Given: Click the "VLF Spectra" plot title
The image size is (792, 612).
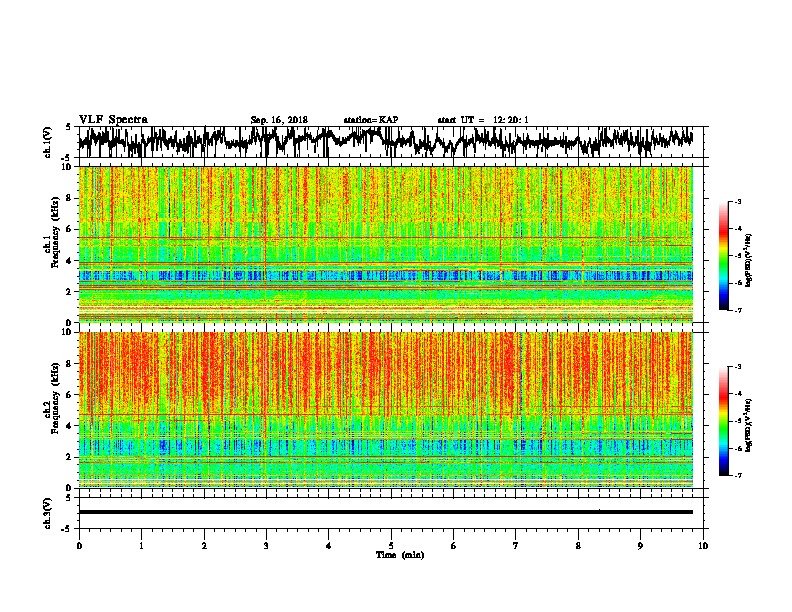Looking at the screenshot, I should (x=113, y=120).
